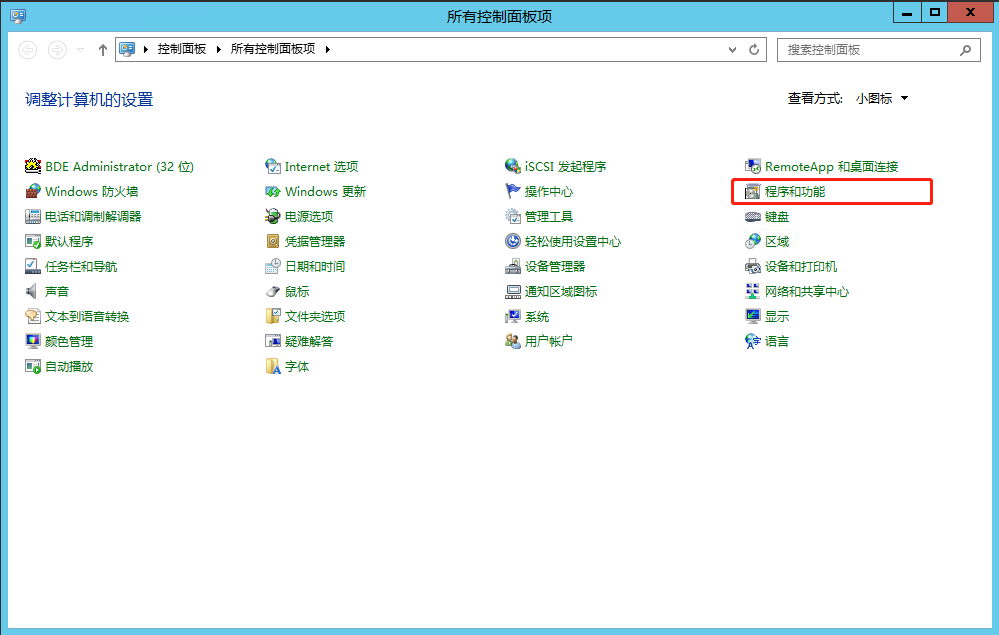Expand the 小图标 view mode dropdown
999x635 pixels.
[904, 99]
